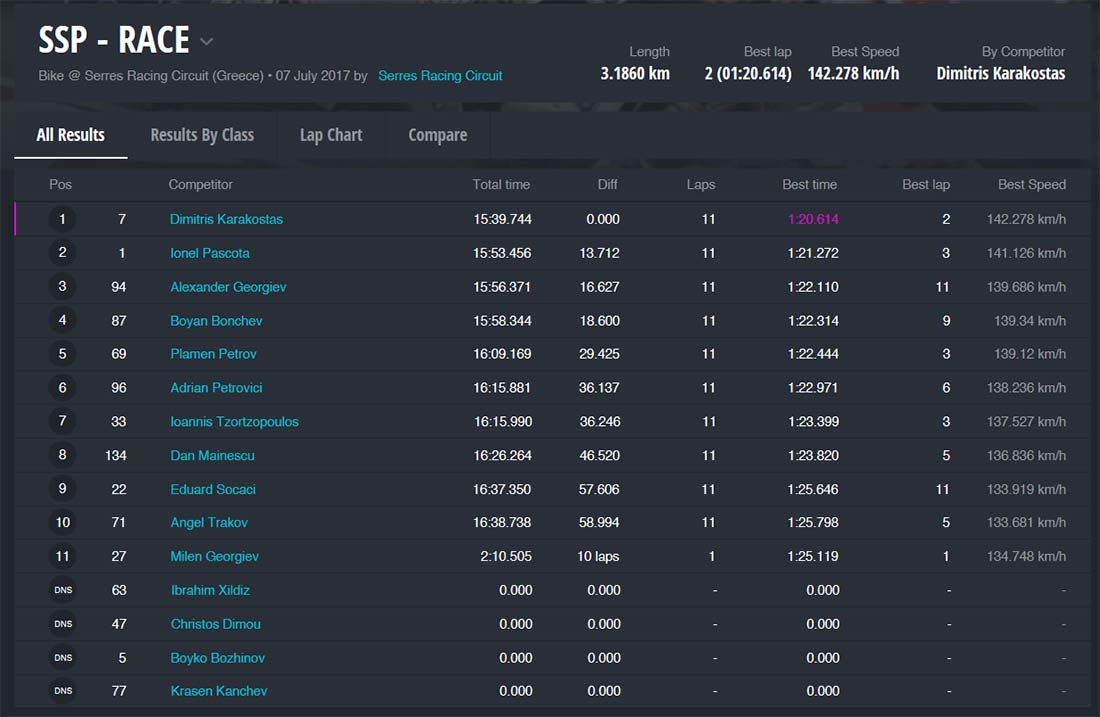Select the All Results tab
The width and height of the screenshot is (1100, 717).
[x=70, y=135]
